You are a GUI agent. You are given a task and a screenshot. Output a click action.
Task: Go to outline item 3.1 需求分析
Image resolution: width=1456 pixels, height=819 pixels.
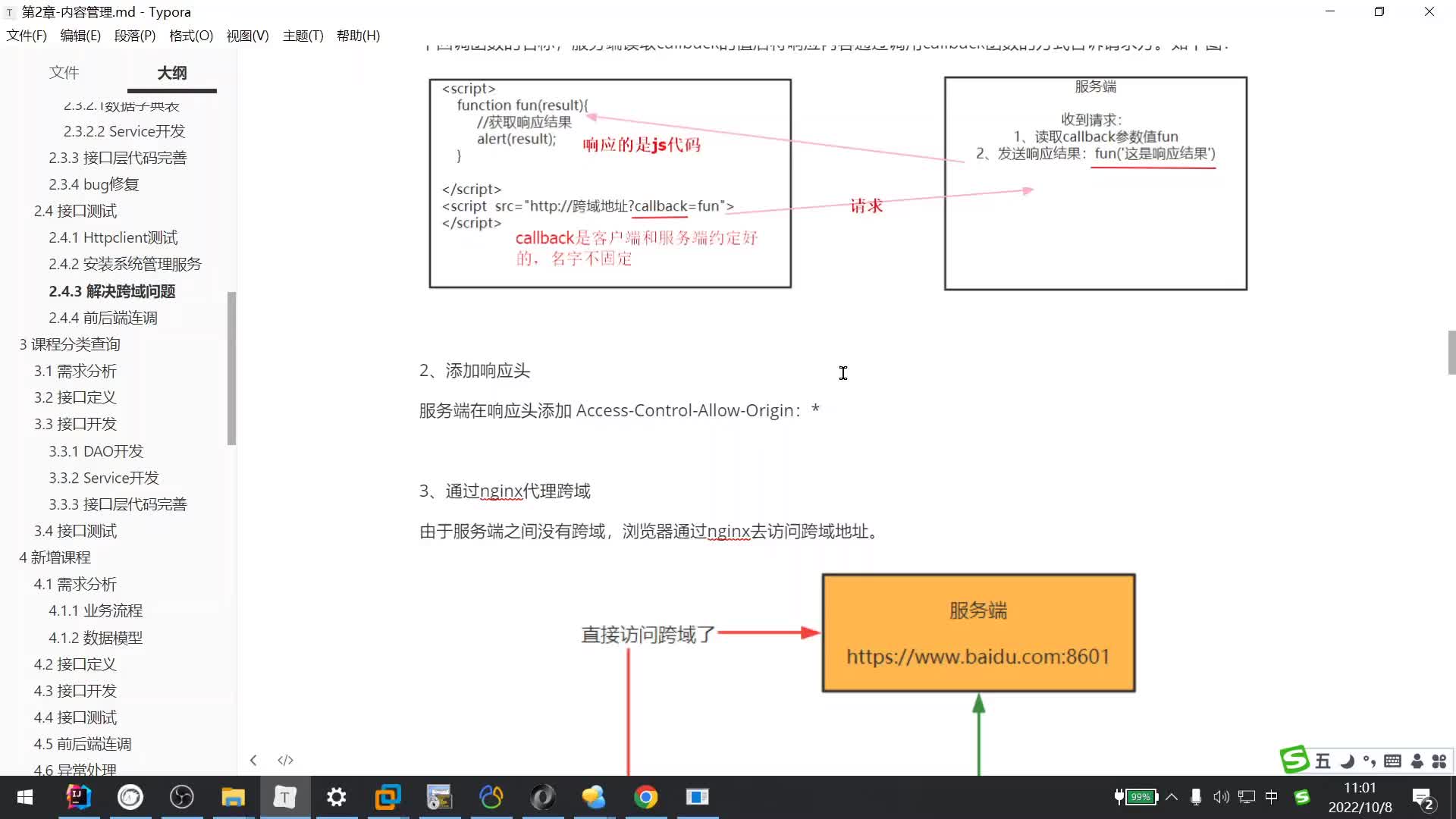(75, 371)
